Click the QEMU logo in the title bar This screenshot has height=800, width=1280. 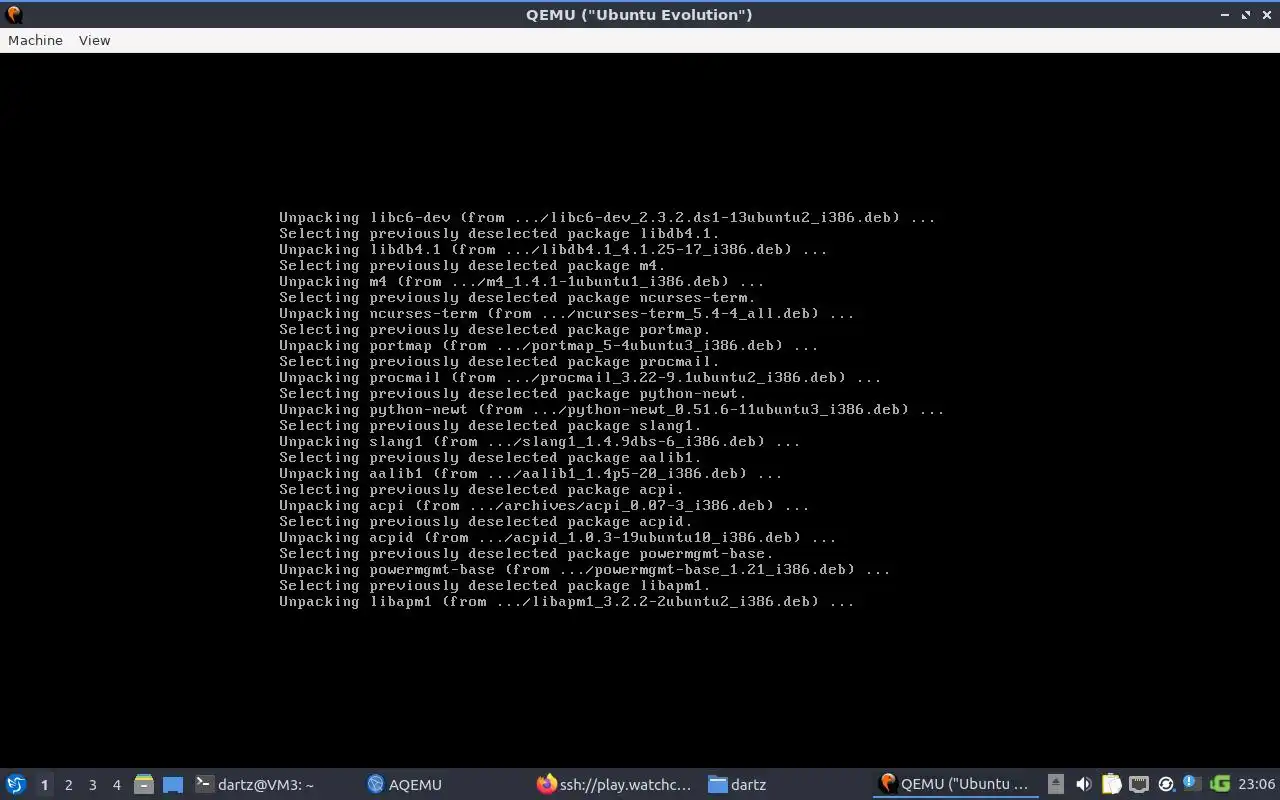(x=14, y=15)
